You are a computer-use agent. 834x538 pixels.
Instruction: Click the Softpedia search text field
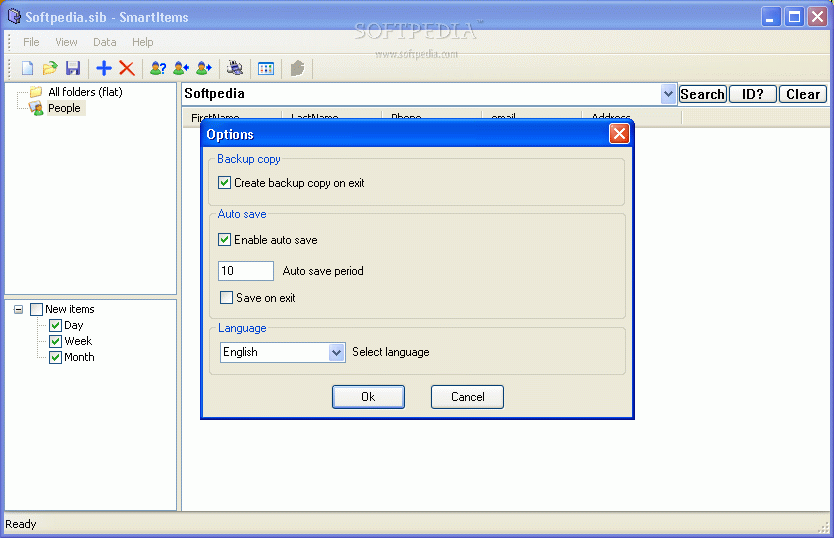pyautogui.click(x=422, y=94)
